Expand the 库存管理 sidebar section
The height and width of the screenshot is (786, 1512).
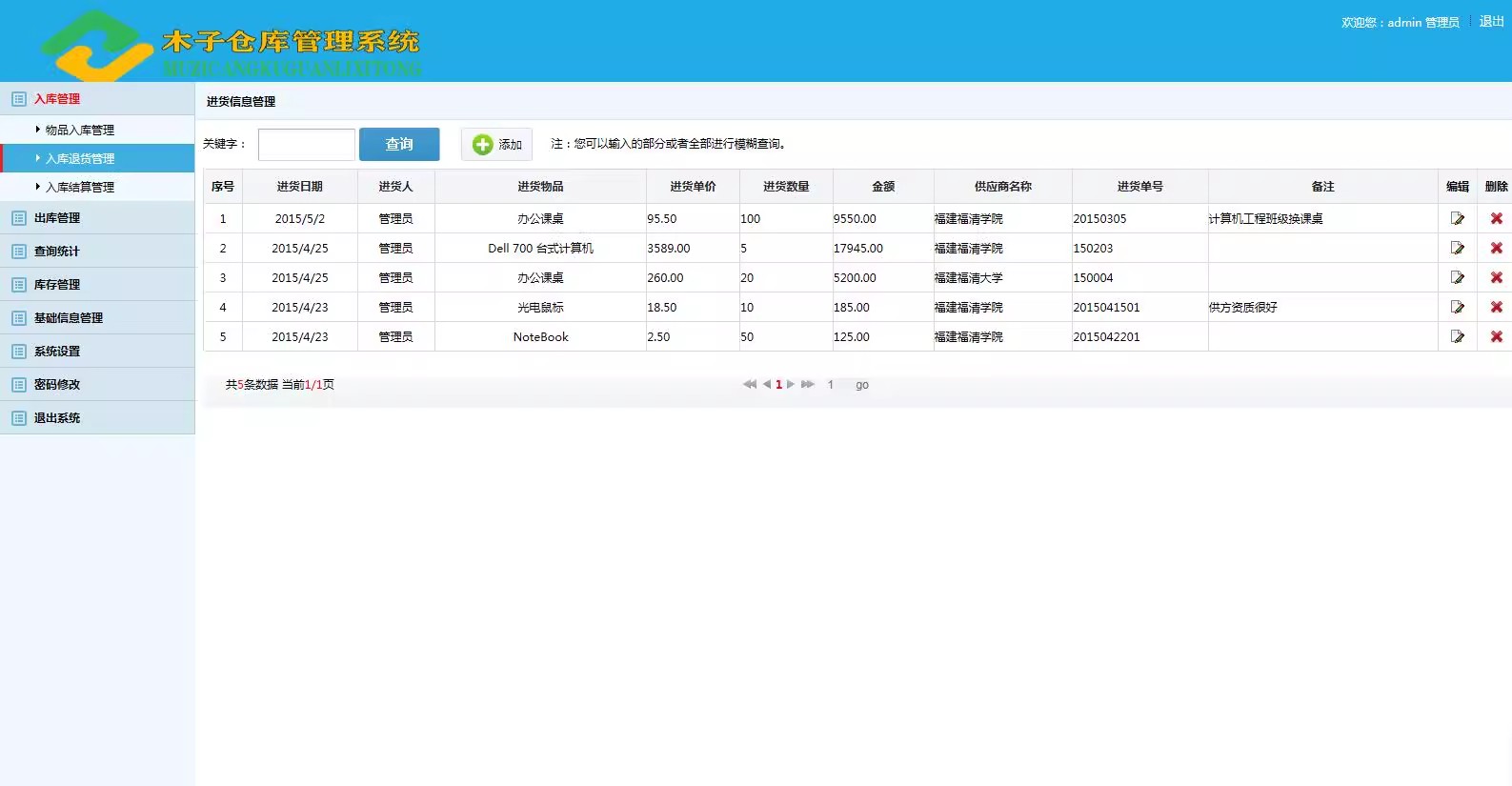[57, 285]
